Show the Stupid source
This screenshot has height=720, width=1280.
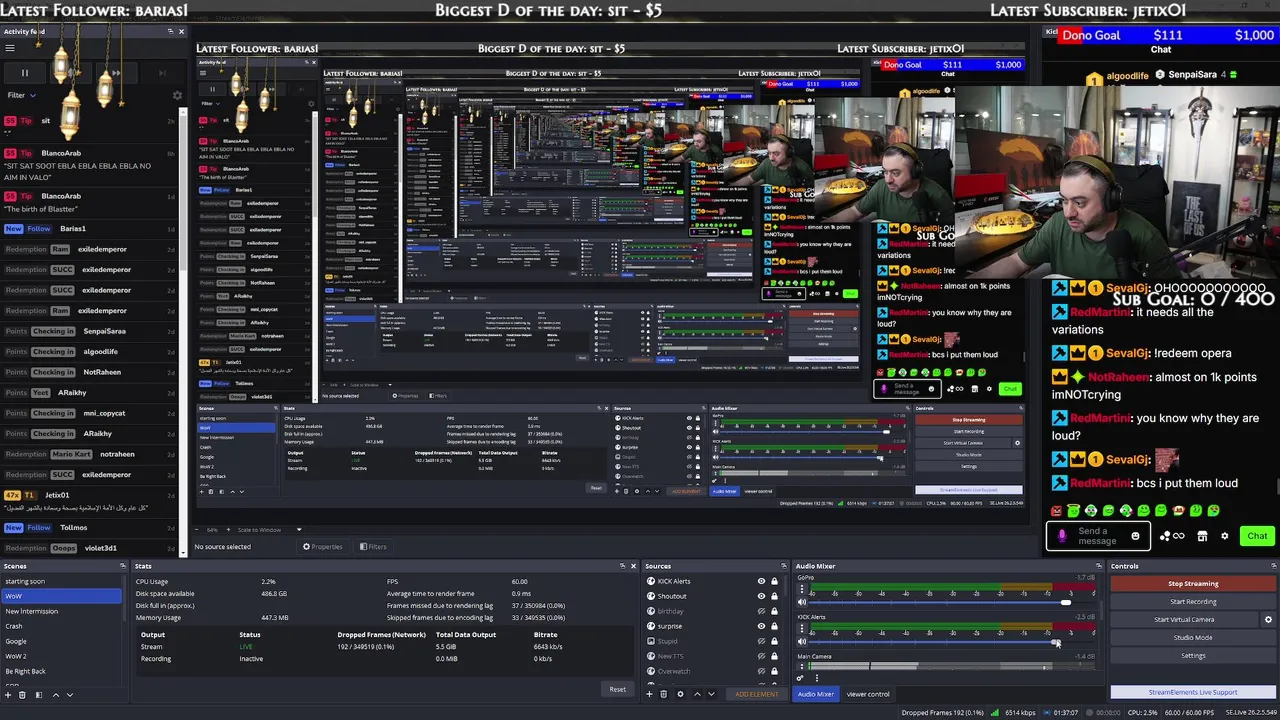click(x=761, y=641)
